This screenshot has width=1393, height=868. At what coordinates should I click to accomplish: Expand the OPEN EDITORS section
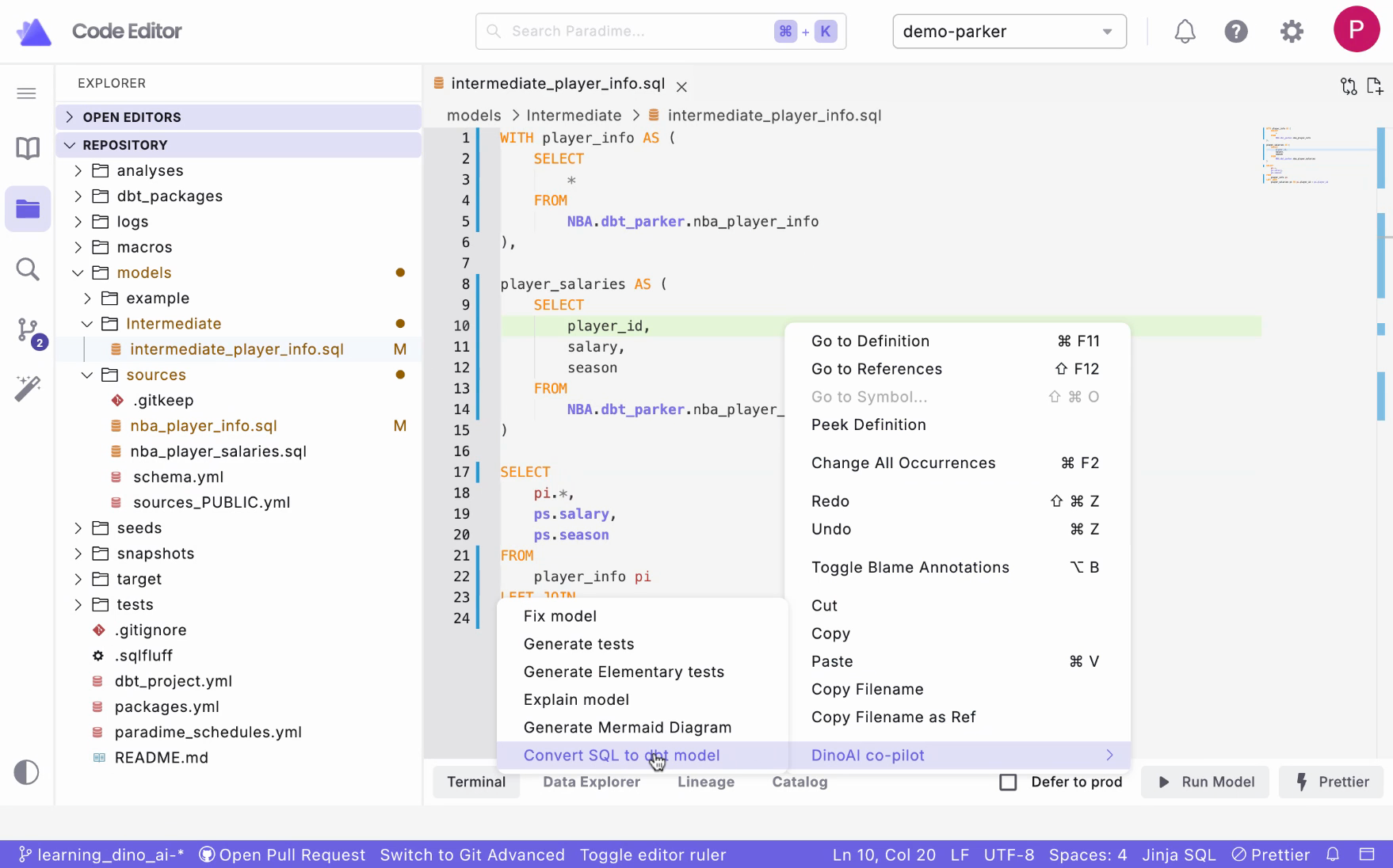coord(238,117)
